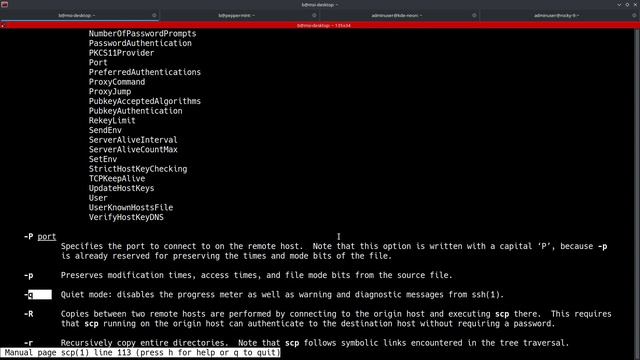Click the underlined port argument
This screenshot has width=640, height=360.
pyautogui.click(x=47, y=237)
